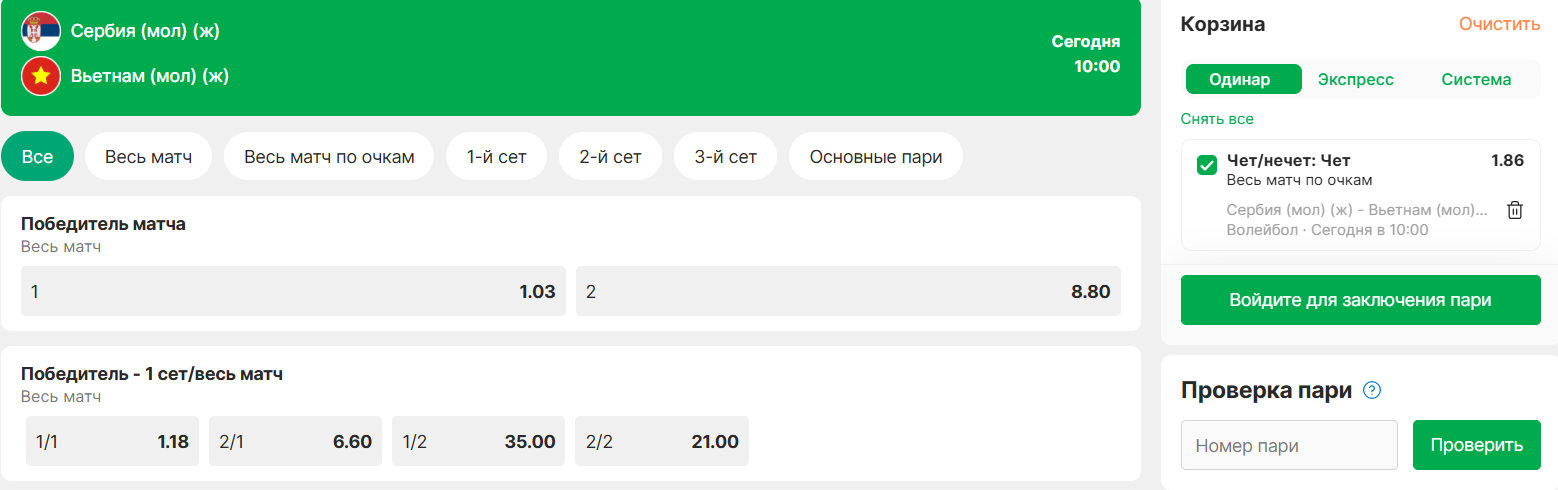This screenshot has width=1558, height=490.
Task: Filter markets by Весь матч
Action: [x=149, y=156]
